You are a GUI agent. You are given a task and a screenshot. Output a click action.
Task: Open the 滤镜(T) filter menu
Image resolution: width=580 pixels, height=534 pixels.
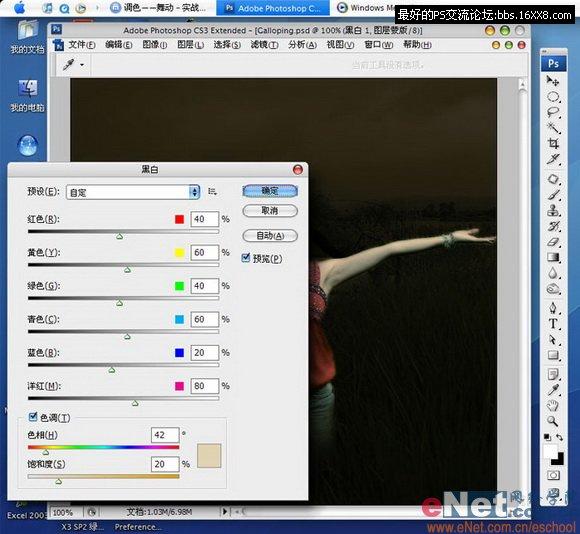click(x=264, y=45)
